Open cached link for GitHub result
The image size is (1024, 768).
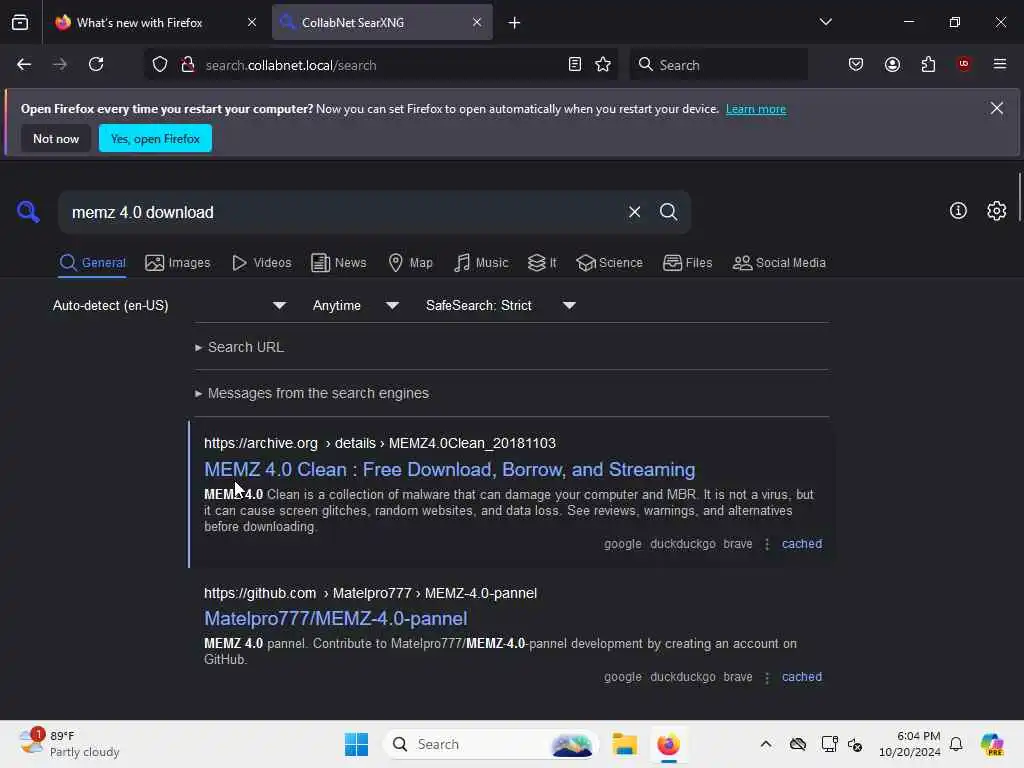point(802,677)
